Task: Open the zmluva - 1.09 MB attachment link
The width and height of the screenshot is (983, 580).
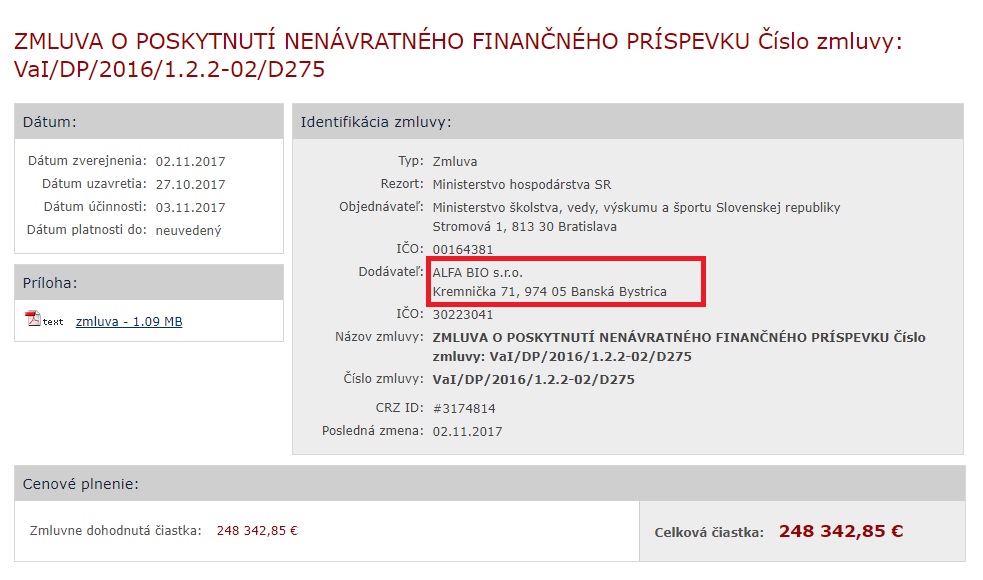Action: (129, 322)
